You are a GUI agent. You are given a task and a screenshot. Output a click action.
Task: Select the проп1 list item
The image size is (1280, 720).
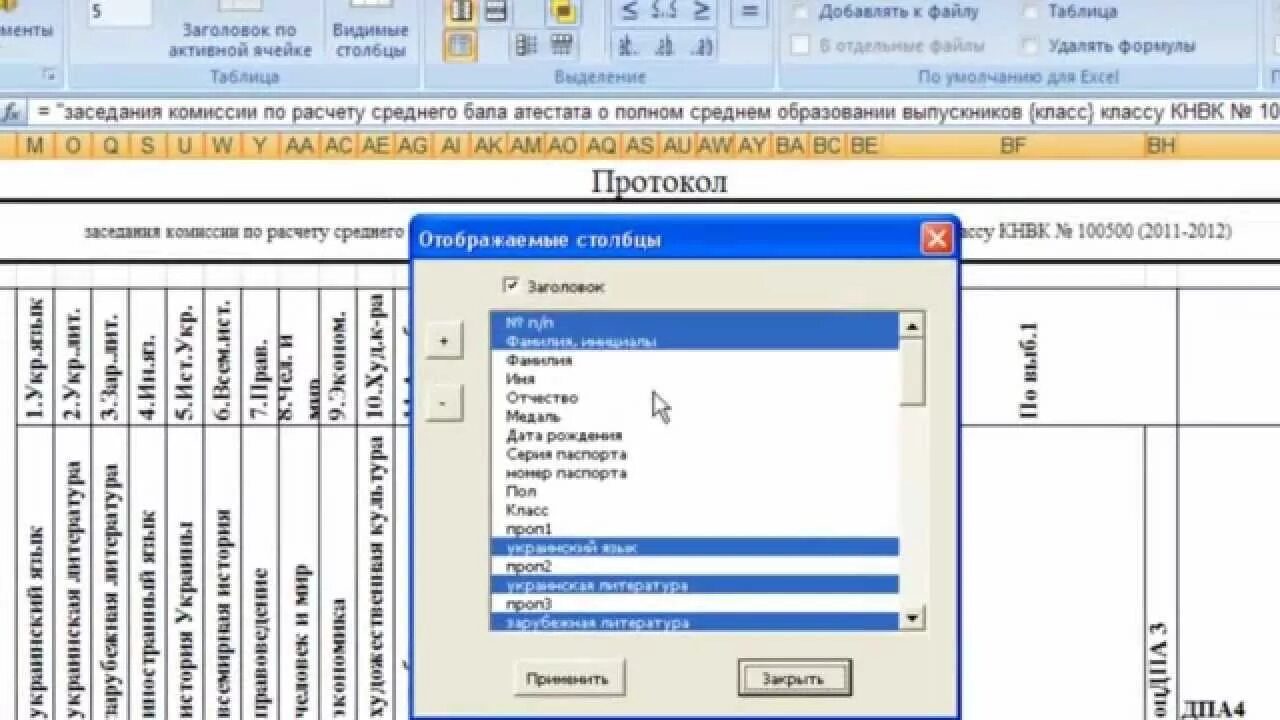pos(695,529)
